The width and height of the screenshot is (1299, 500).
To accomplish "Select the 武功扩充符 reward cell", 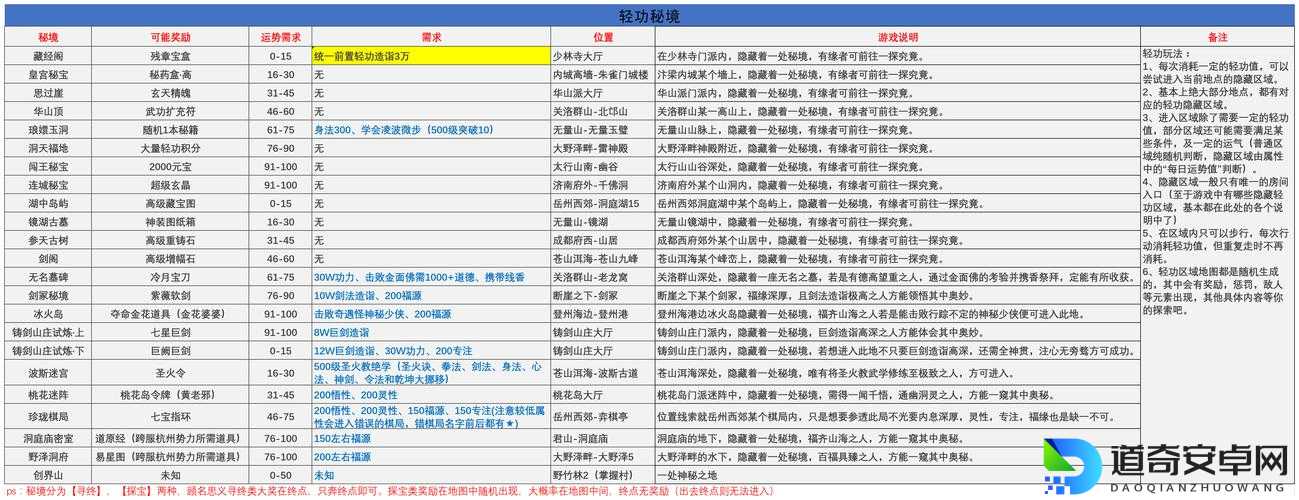I will click(x=171, y=111).
